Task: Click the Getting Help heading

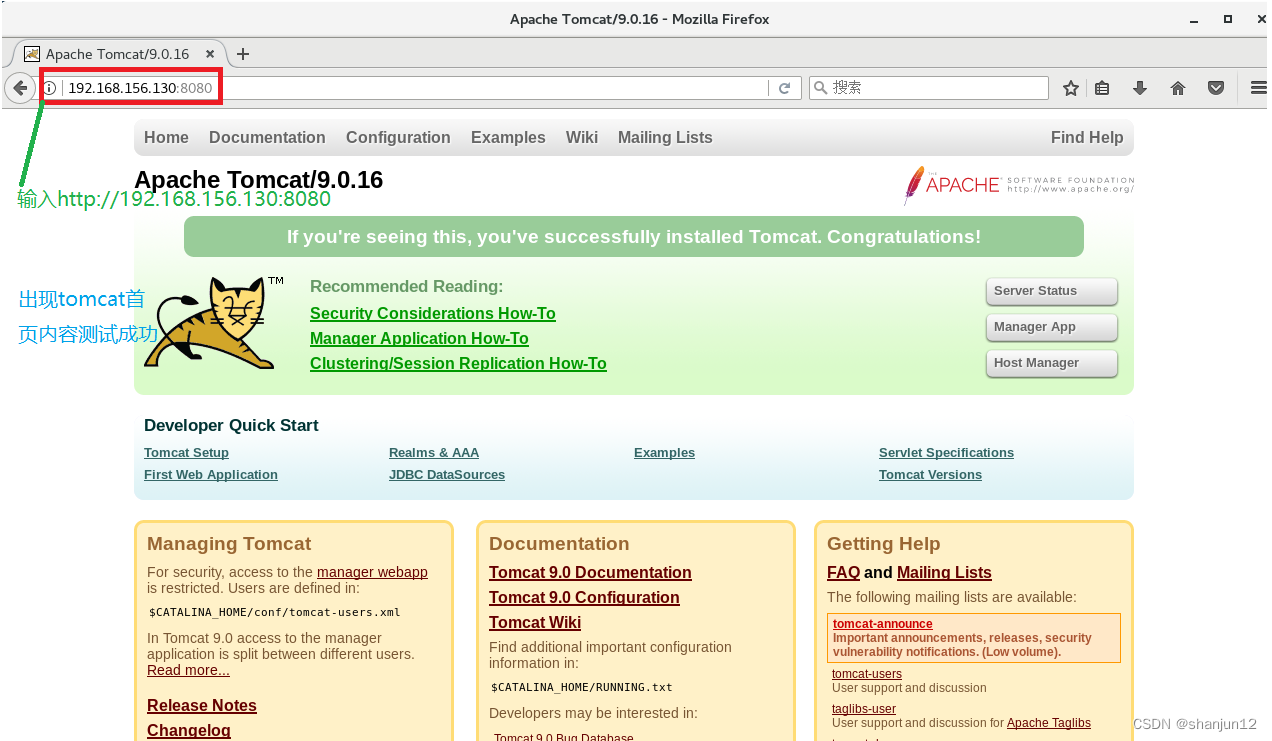Action: point(884,544)
